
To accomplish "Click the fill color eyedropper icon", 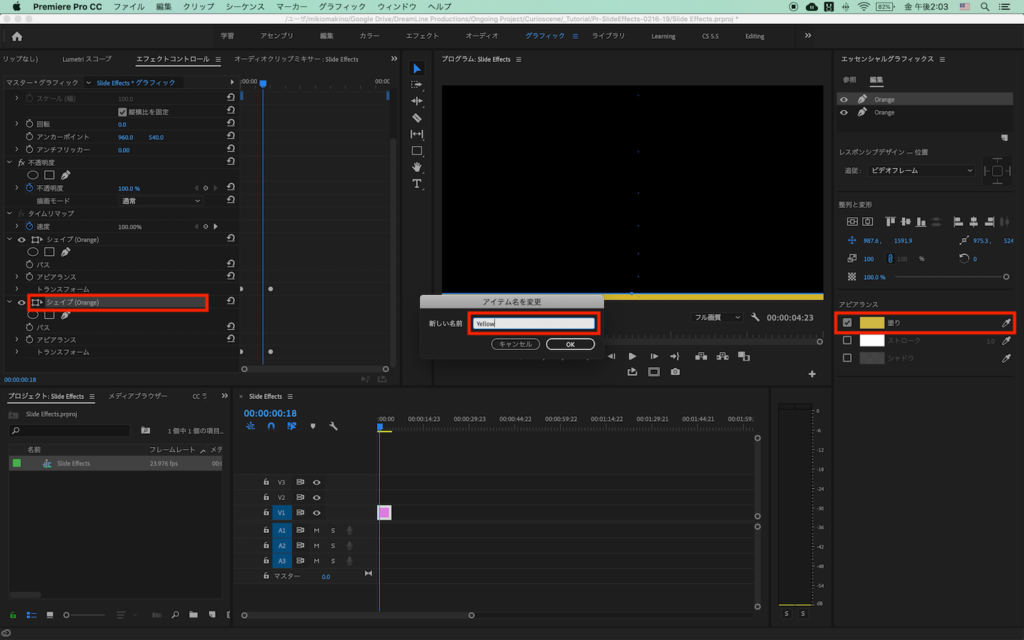I will coord(1006,323).
